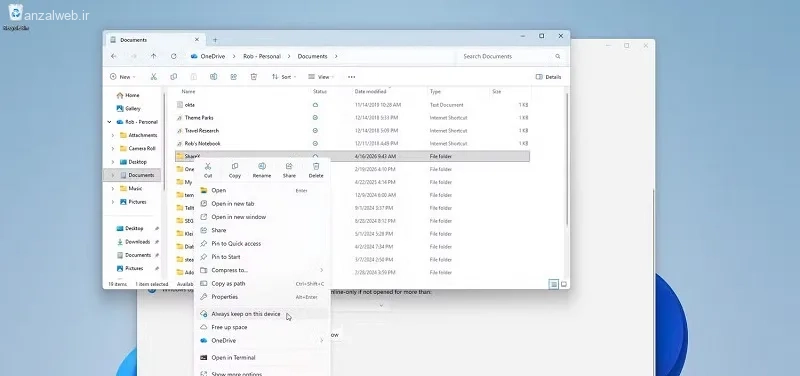Select Pin to Start
Viewport: 800px width, 376px height.
pos(262,257)
